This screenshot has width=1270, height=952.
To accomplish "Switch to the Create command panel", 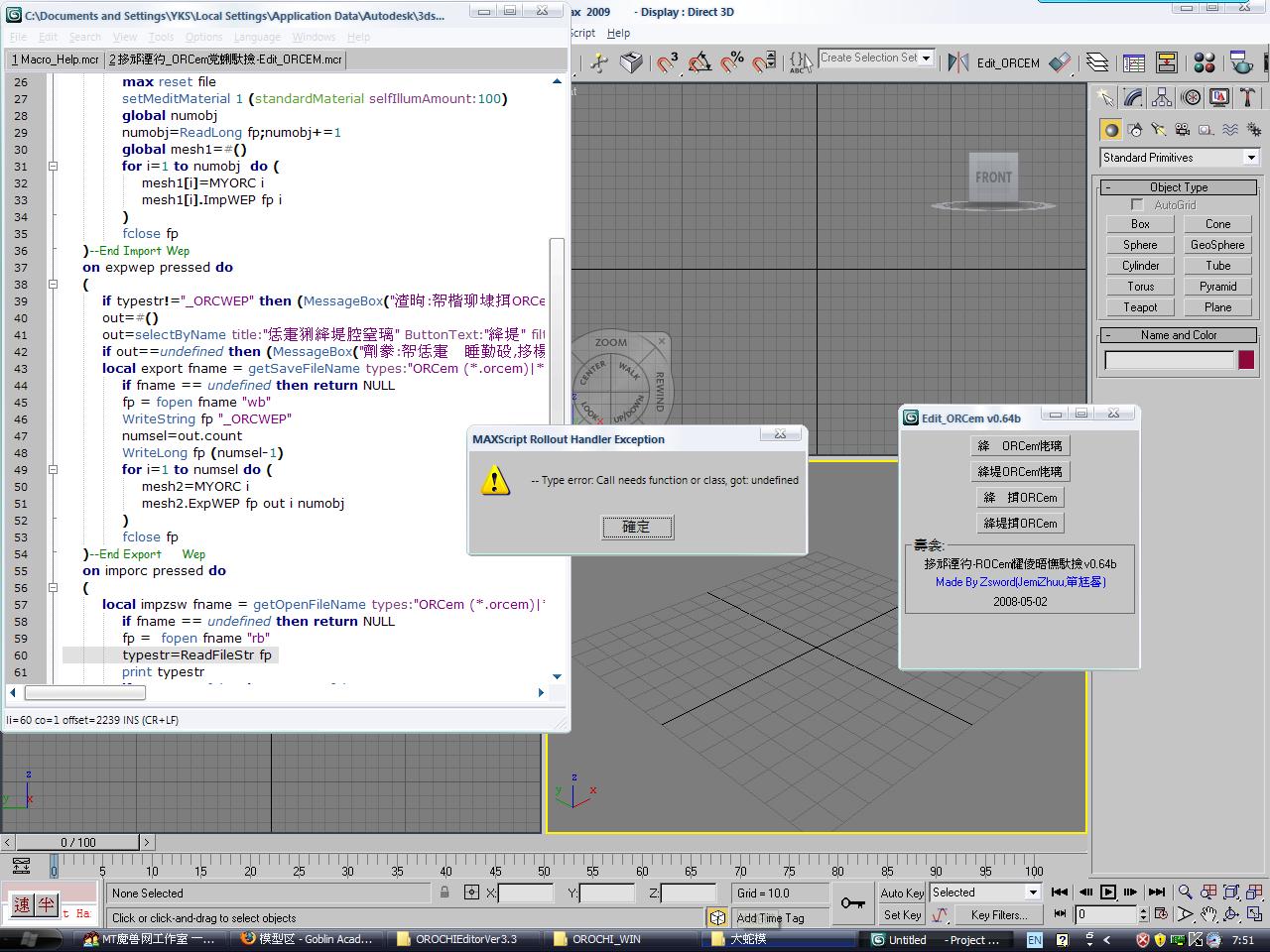I will 1104,97.
